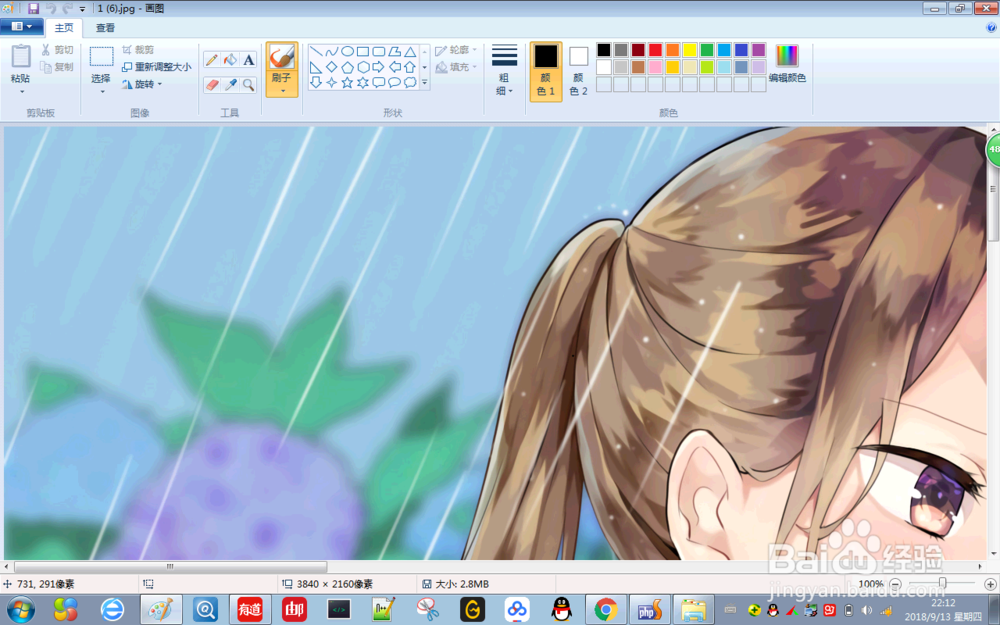This screenshot has width=1000, height=625.
Task: Choose the straight Line shape
Action: (316, 52)
